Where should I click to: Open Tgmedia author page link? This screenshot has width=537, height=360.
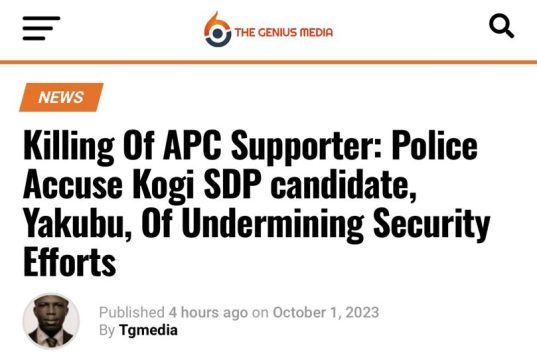pos(148,330)
